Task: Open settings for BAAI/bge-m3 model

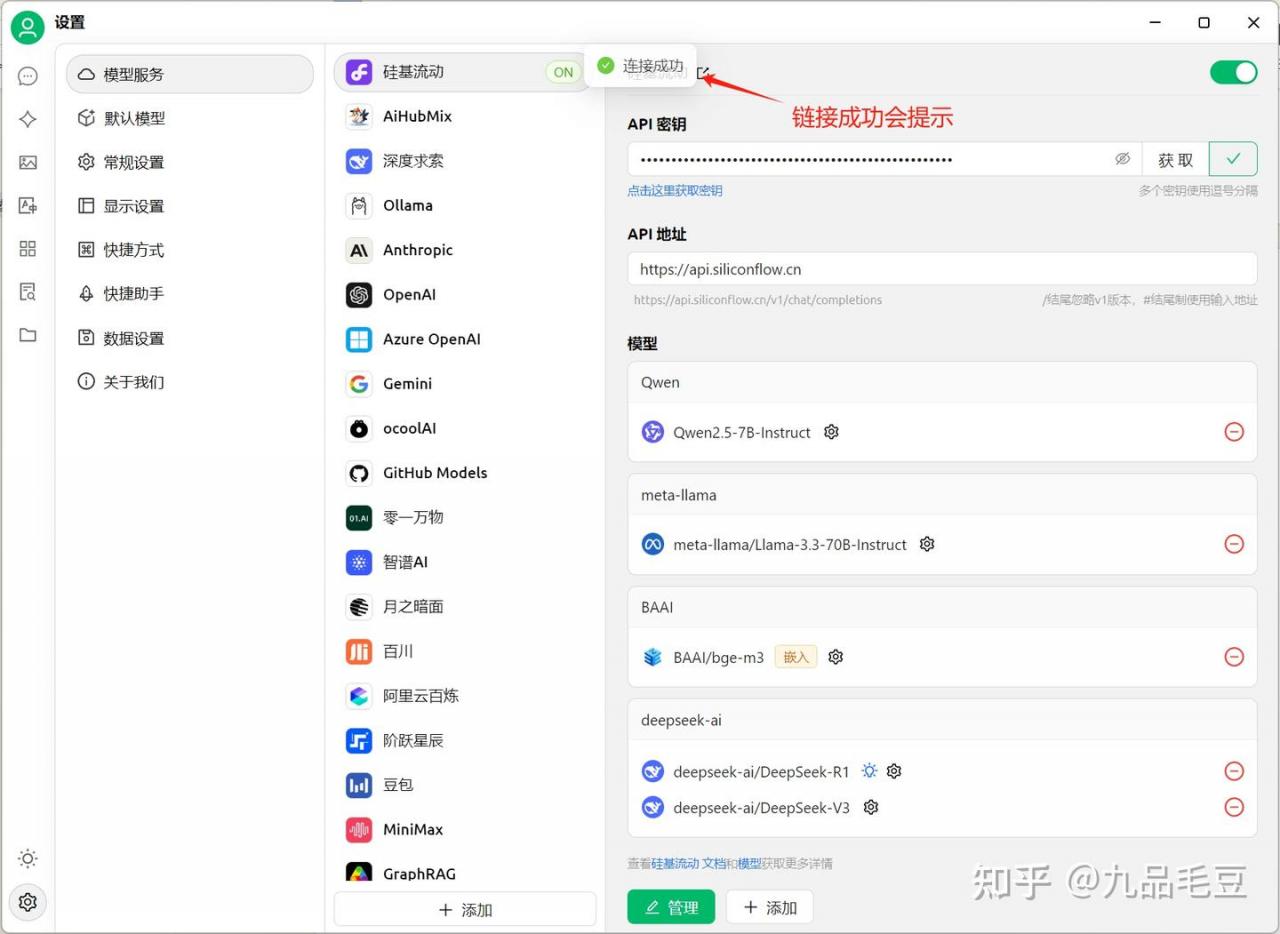Action: pos(836,657)
